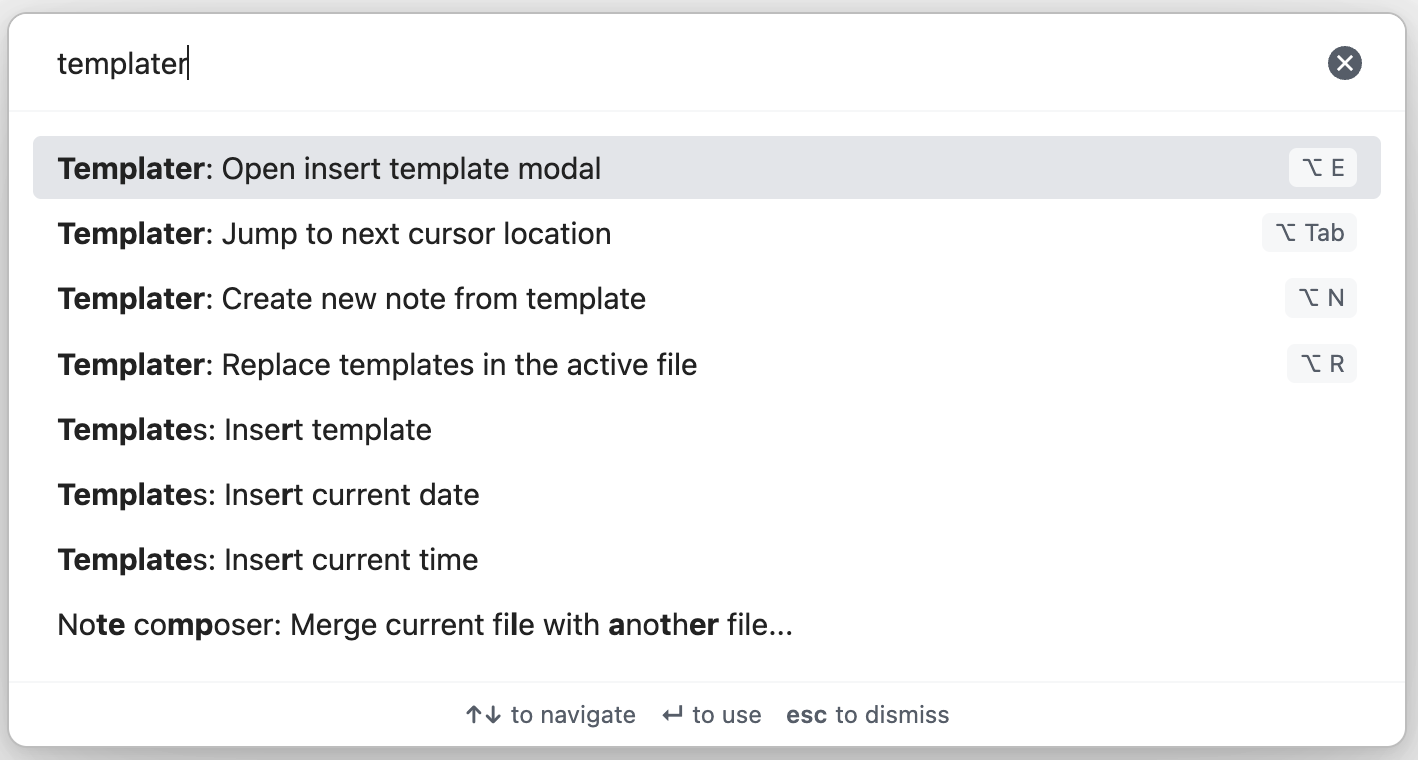This screenshot has height=760, width=1418.
Task: Click the return-key icon in footer
Action: [673, 715]
